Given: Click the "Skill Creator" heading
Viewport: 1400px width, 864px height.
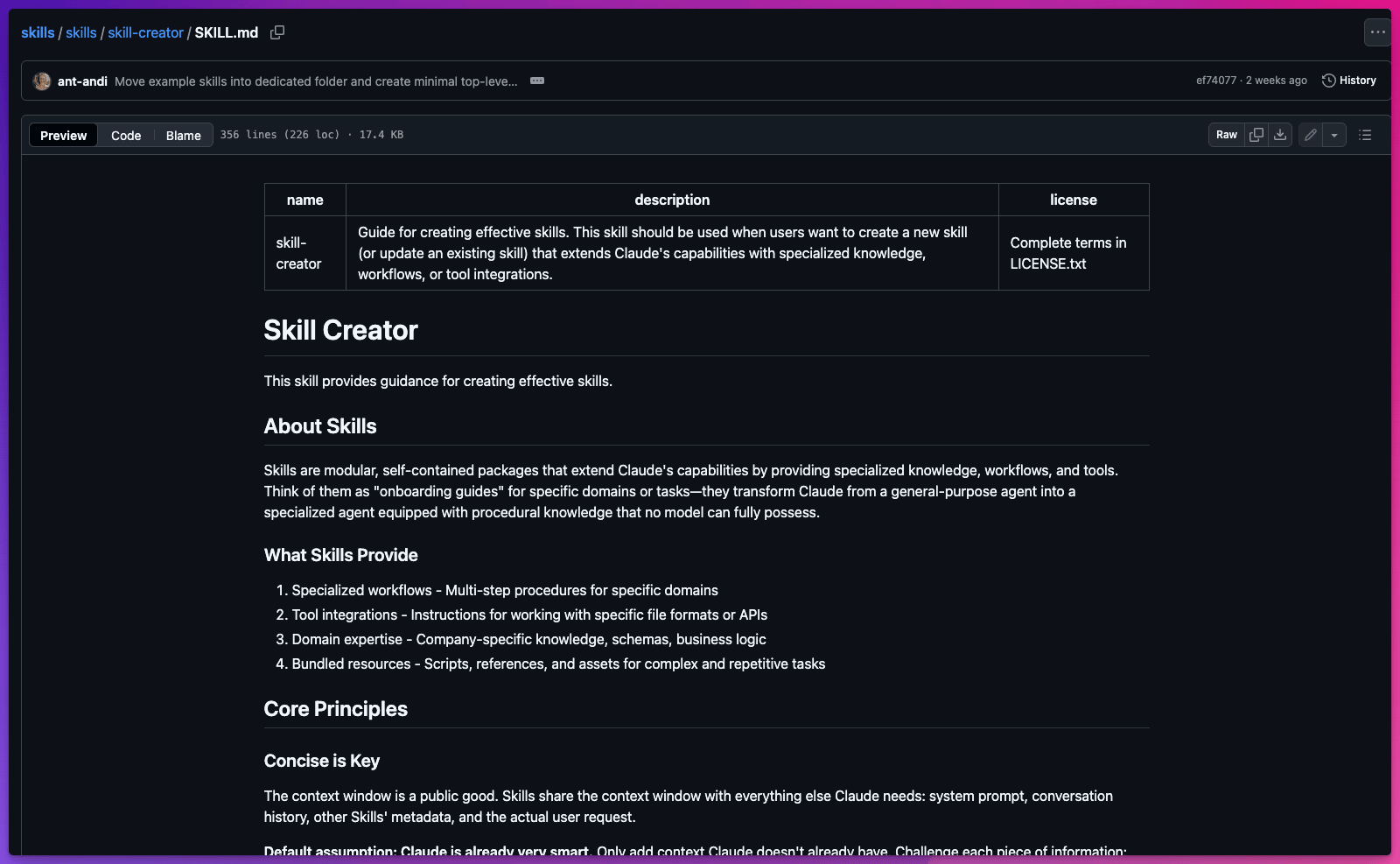Looking at the screenshot, I should 341,330.
